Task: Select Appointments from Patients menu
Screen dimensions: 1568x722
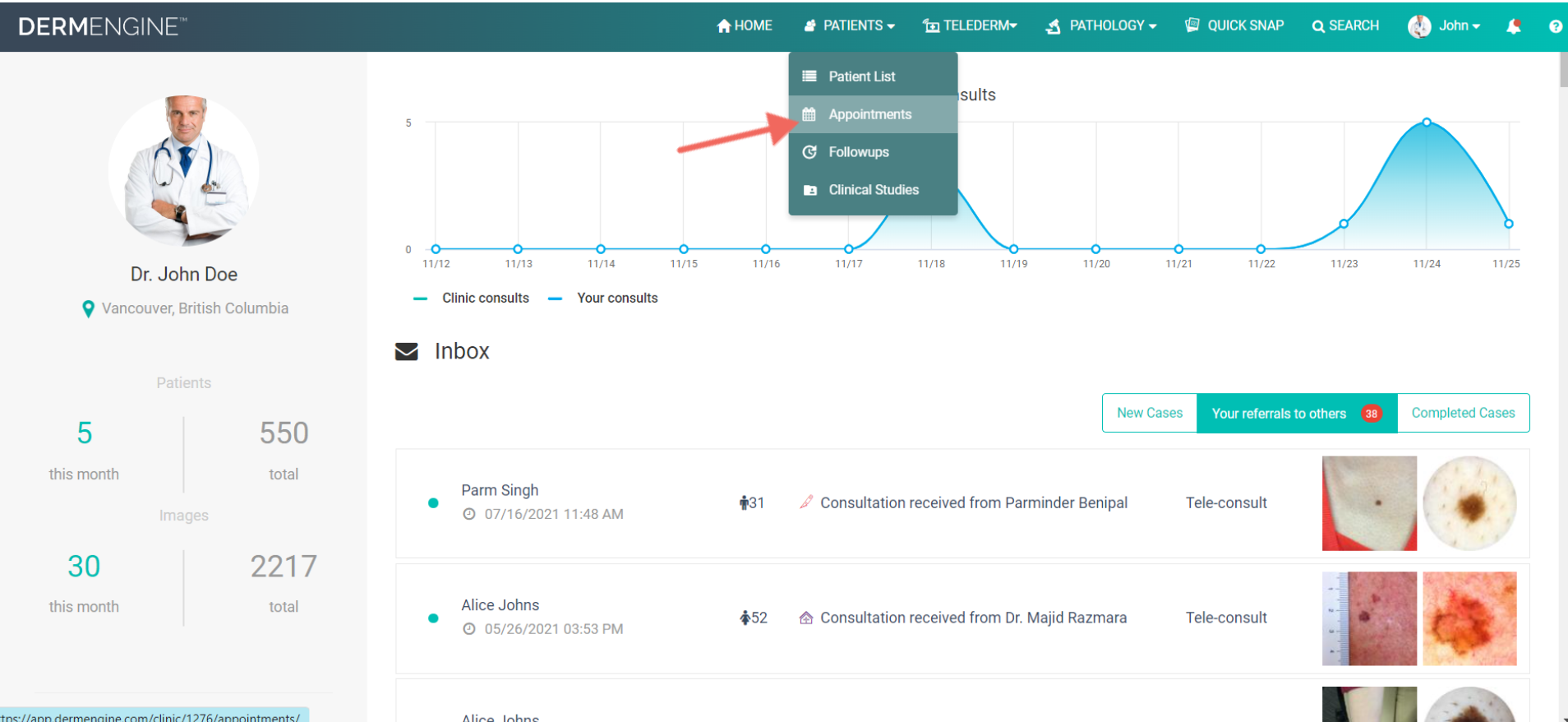Action: click(x=873, y=114)
